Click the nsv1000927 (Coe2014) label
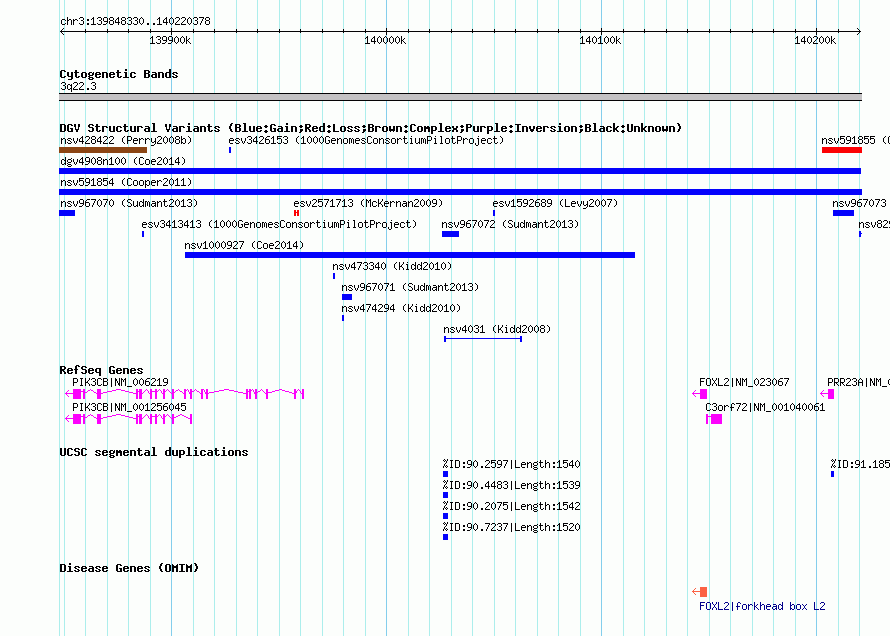 point(244,245)
